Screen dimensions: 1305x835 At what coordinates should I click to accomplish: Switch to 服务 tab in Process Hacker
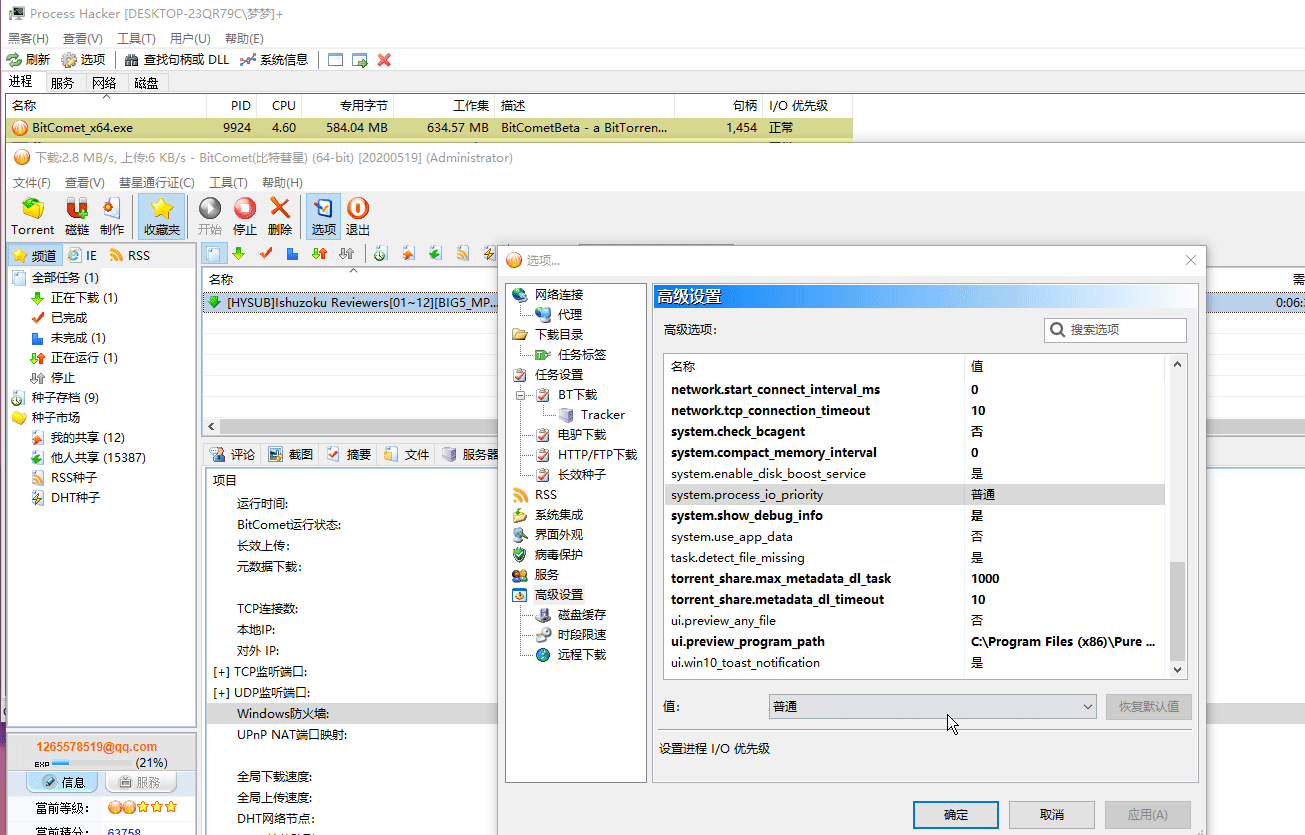click(x=62, y=83)
